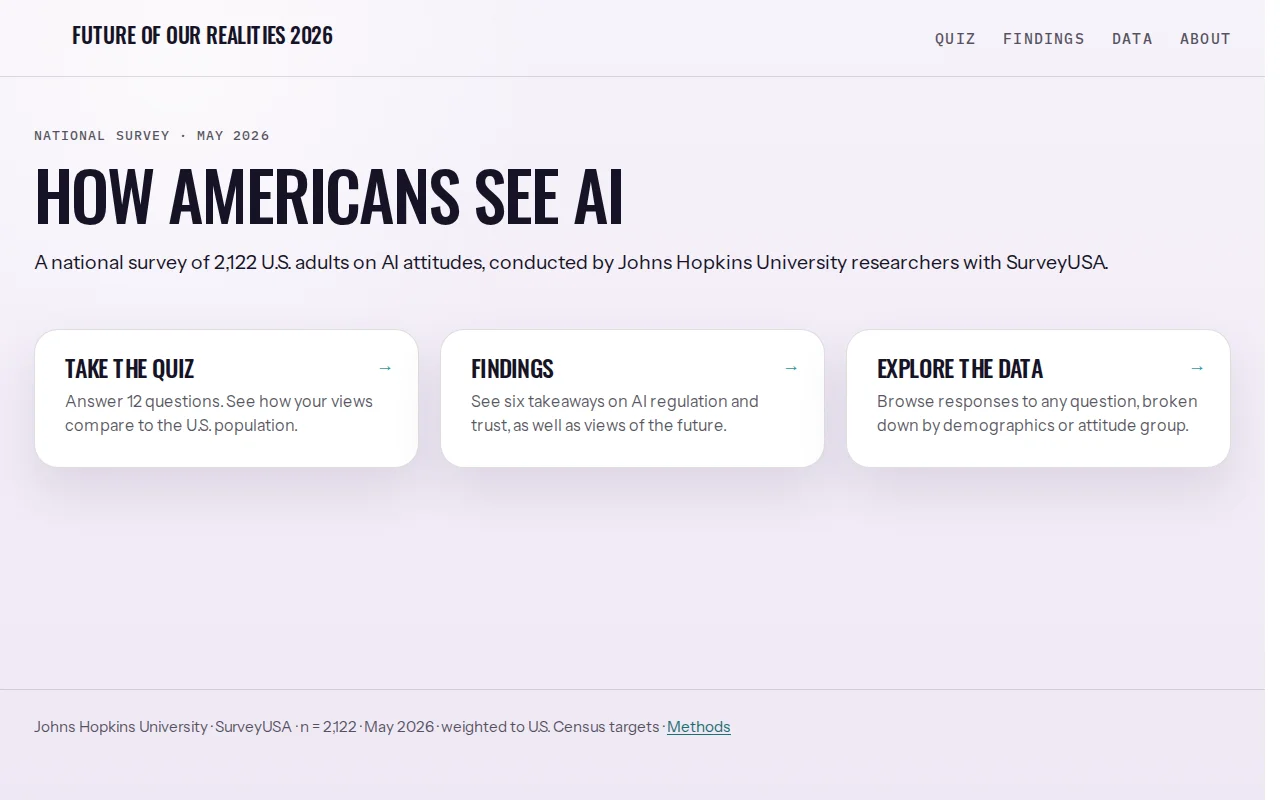Image resolution: width=1280 pixels, height=800 pixels.
Task: Click the arrow on Take the Quiz card
Action: (x=385, y=368)
